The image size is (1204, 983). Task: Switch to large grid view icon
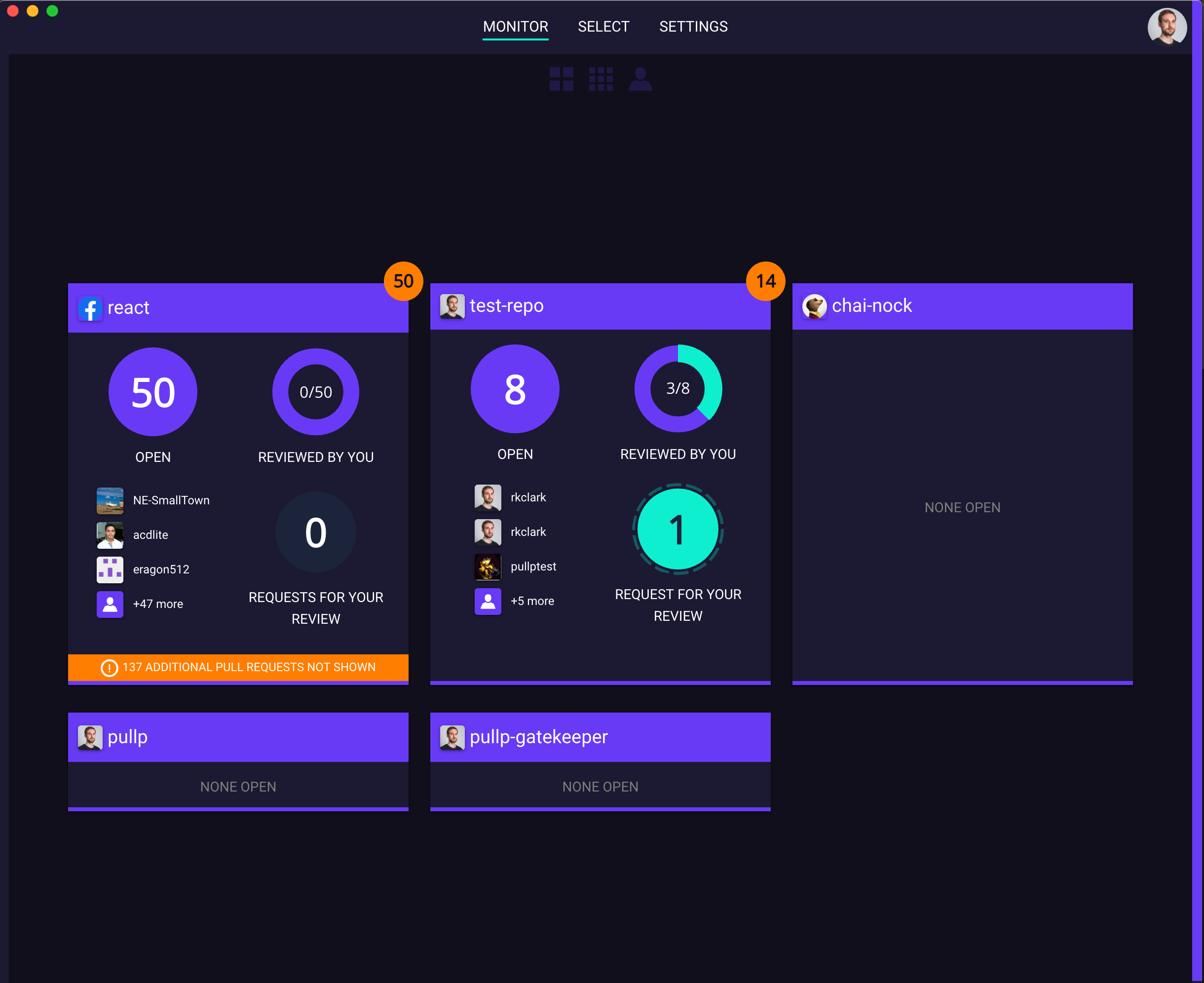(561, 79)
